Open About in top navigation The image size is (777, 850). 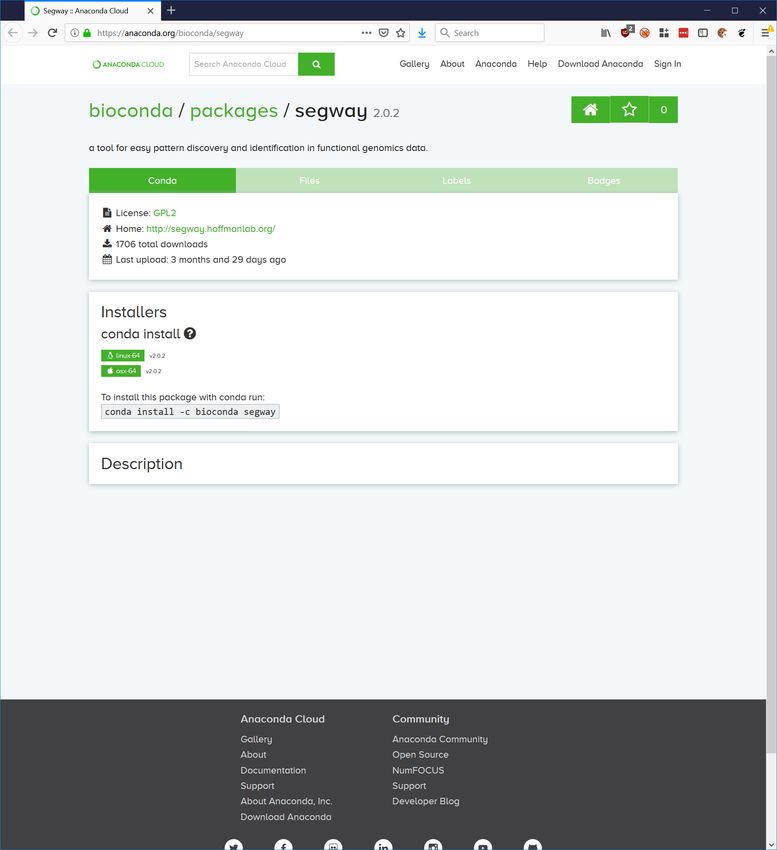pos(452,64)
